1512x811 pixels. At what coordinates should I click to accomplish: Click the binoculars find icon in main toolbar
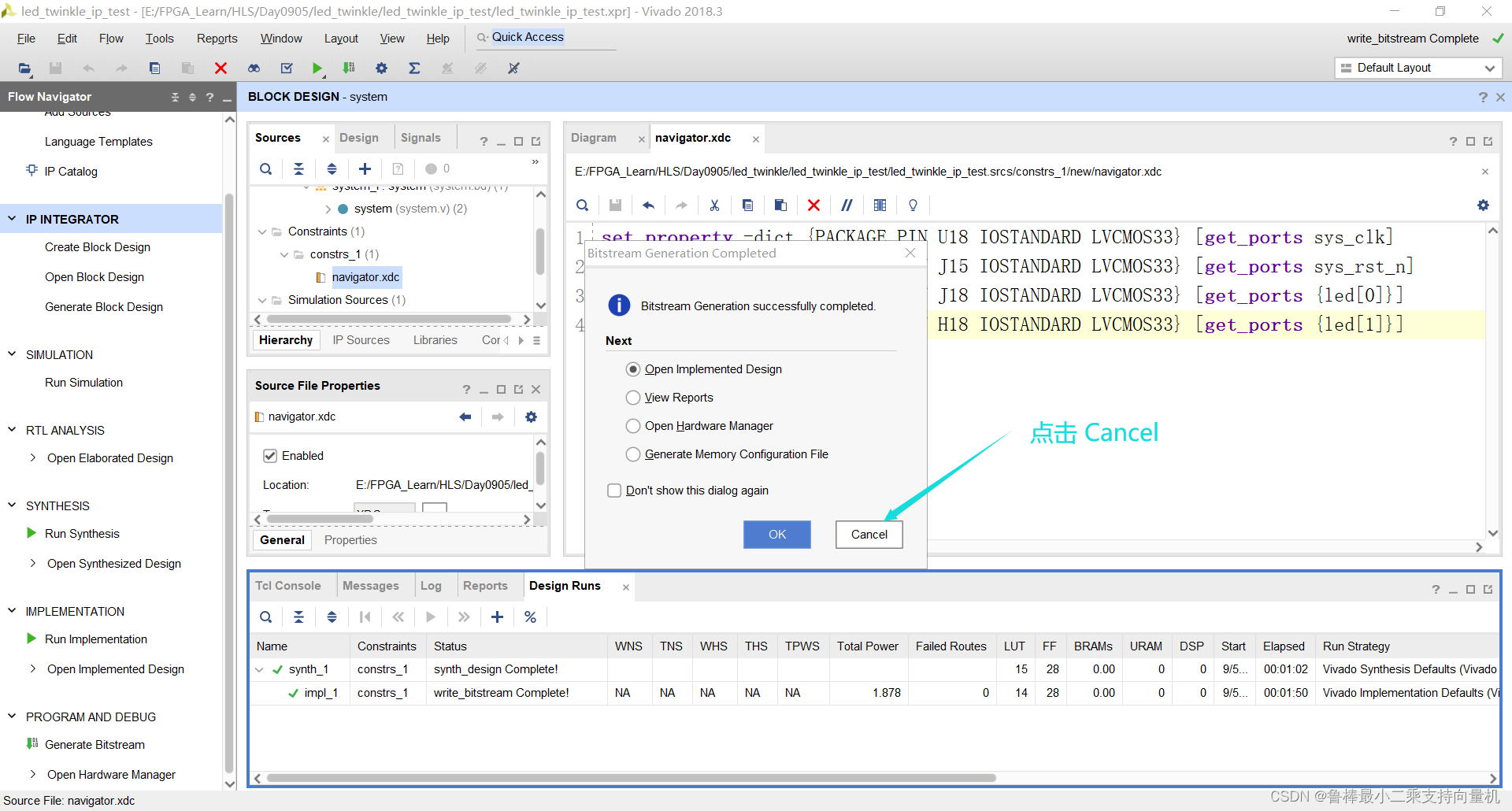(x=254, y=69)
